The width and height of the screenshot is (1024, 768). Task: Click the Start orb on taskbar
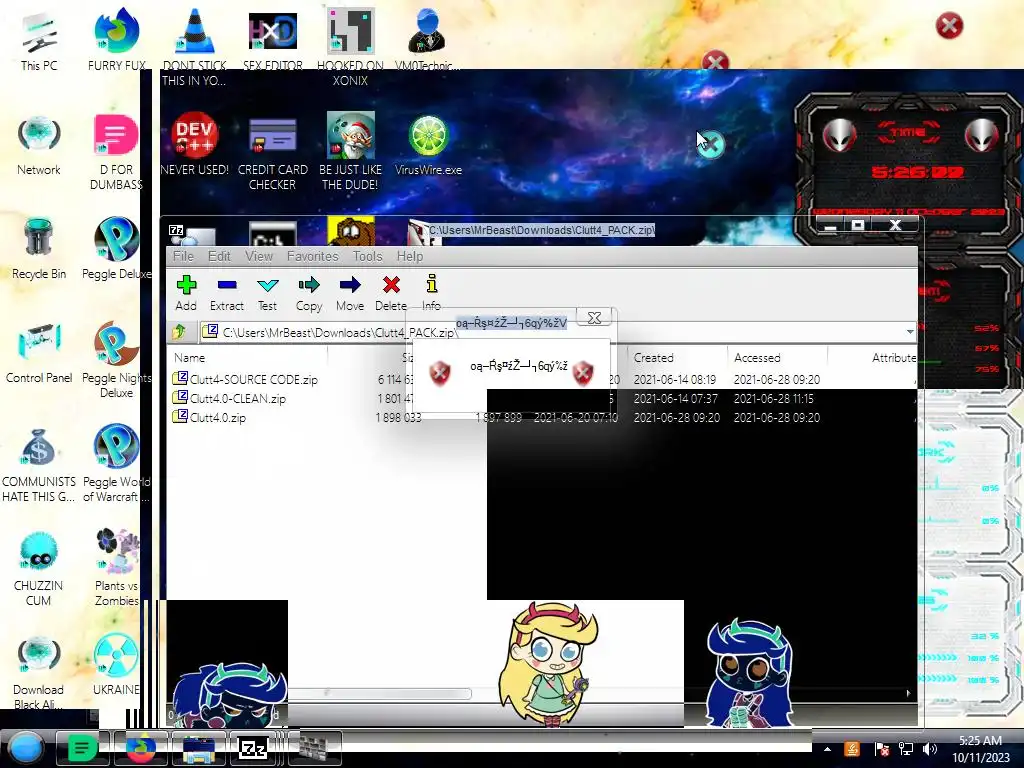[25, 748]
